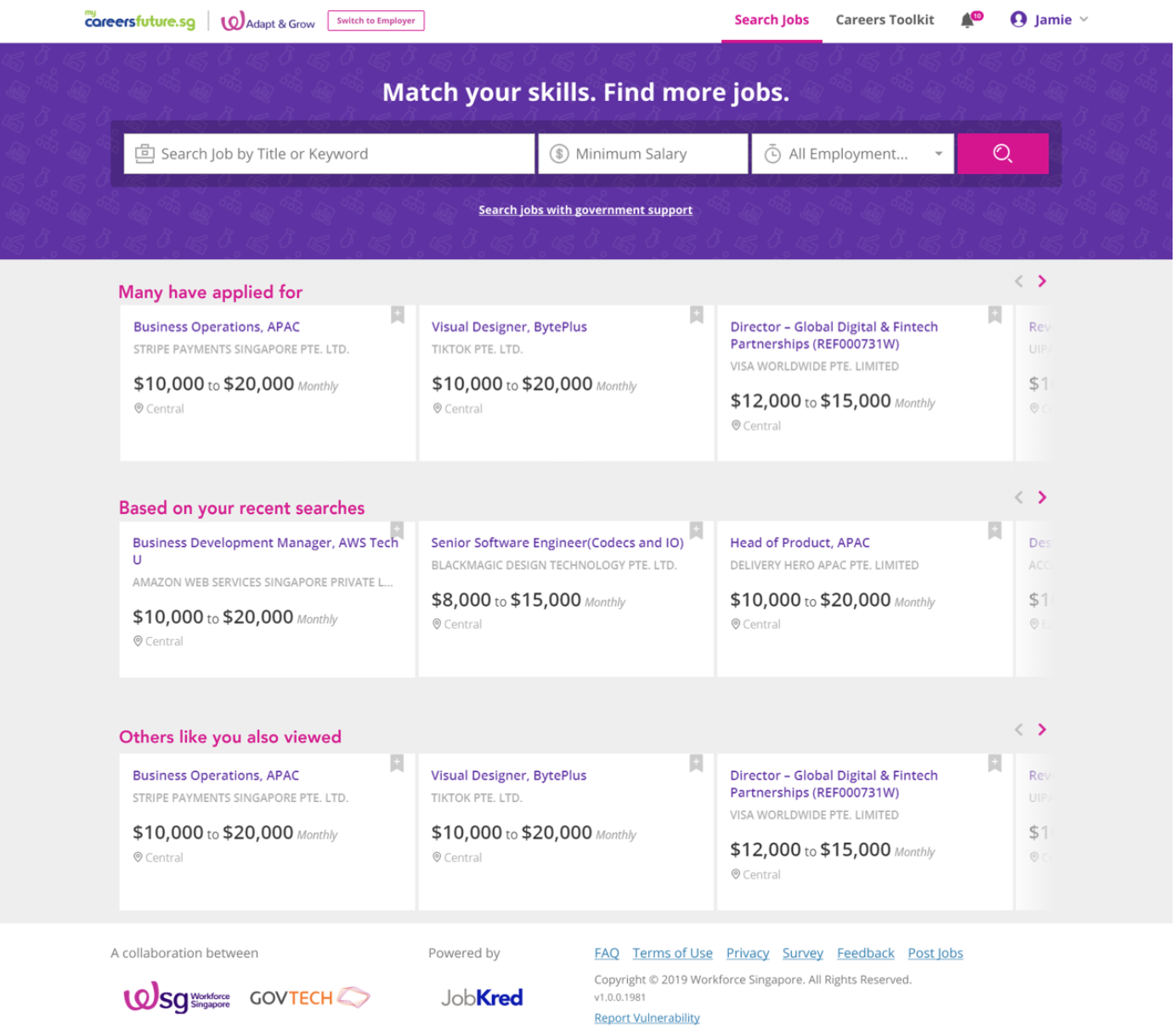1176x1033 pixels.
Task: Open Visual Designer, BytePlus title under Others like you also viewed
Action: 510,777
